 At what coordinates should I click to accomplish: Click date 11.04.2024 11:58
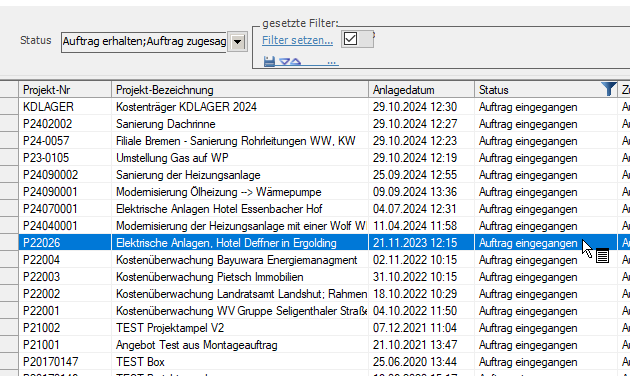(415, 226)
